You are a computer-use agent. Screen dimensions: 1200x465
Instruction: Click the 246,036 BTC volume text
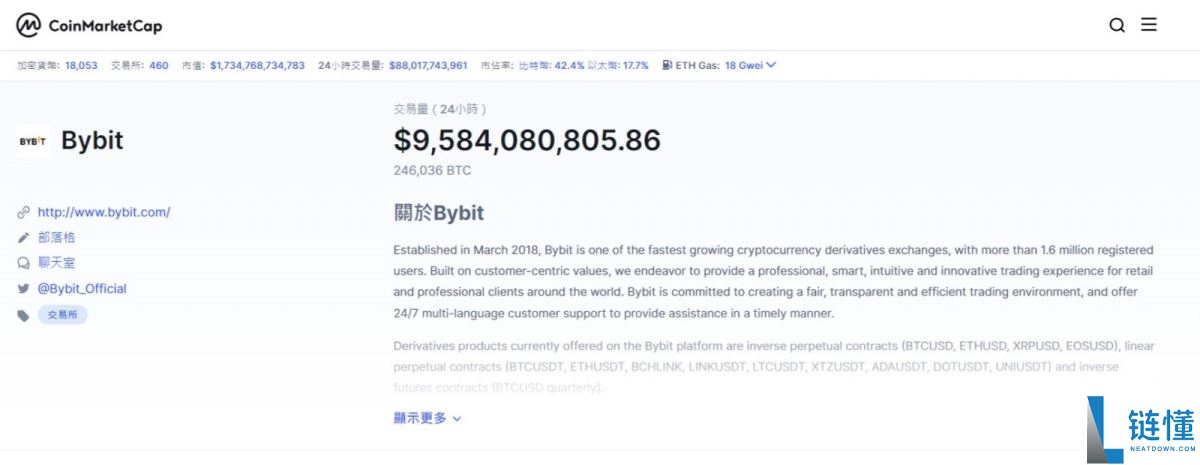(432, 171)
